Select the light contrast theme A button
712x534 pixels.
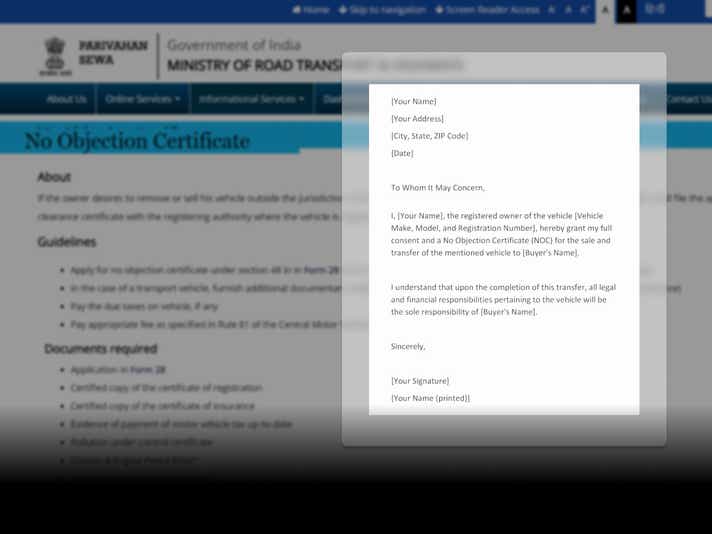coord(605,10)
